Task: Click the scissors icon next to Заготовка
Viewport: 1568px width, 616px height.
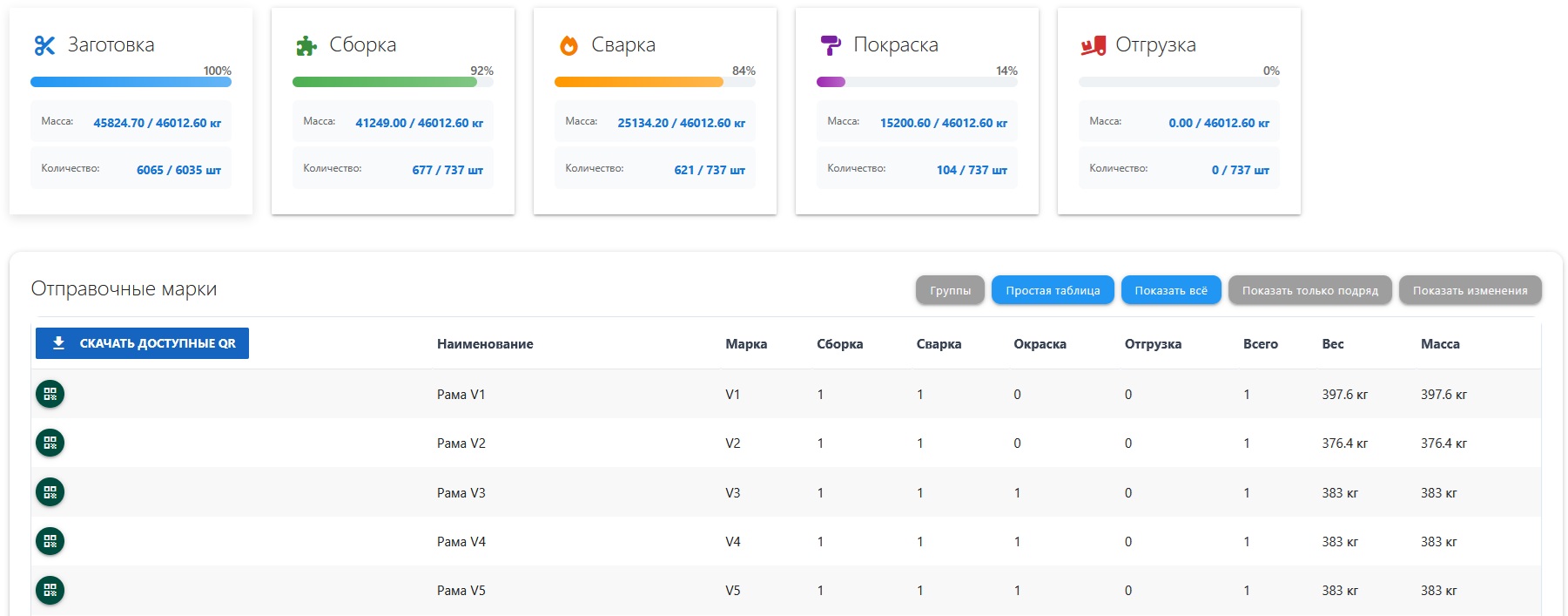Action: pyautogui.click(x=44, y=45)
